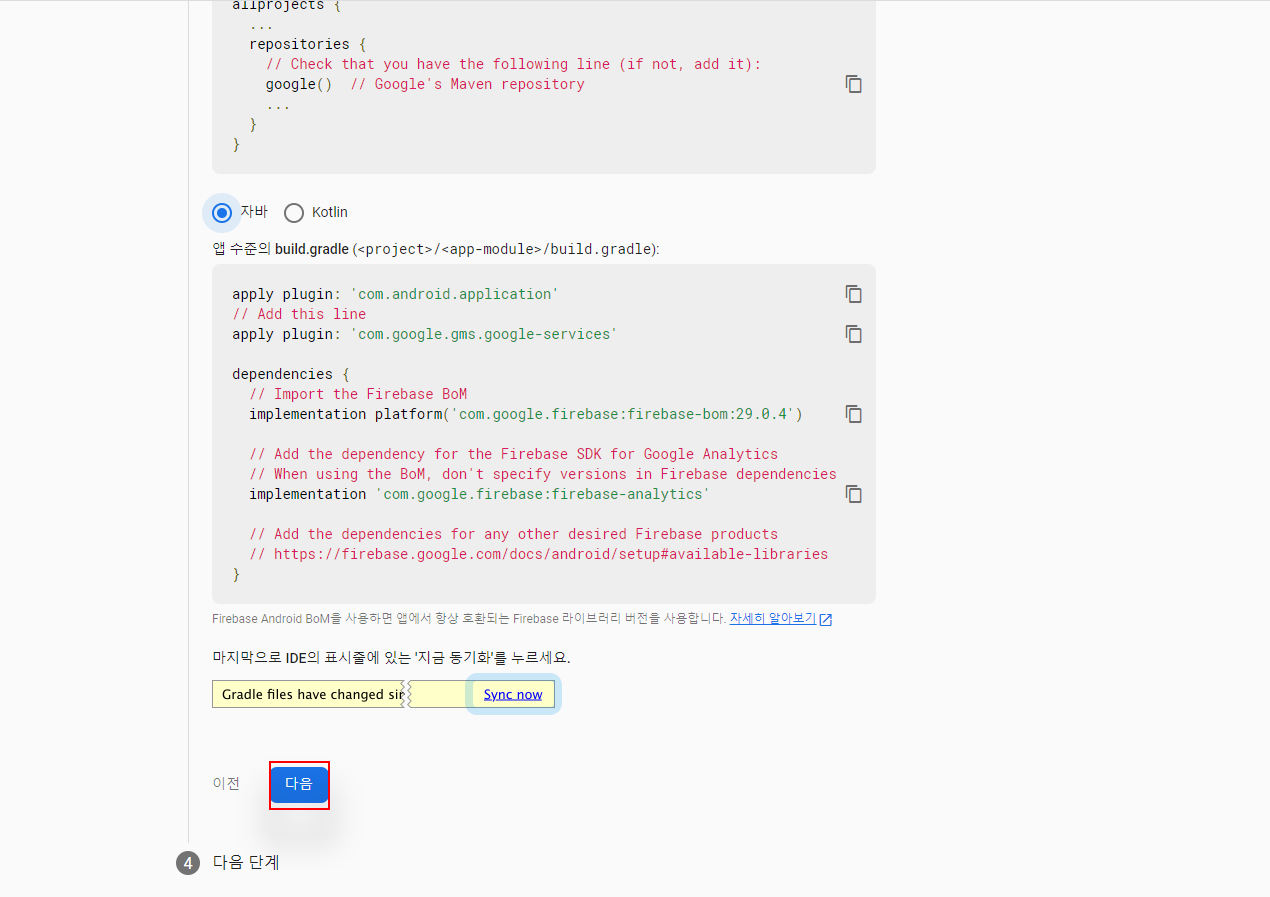Click the '// Import the Firebase BoM' comment

point(358,394)
